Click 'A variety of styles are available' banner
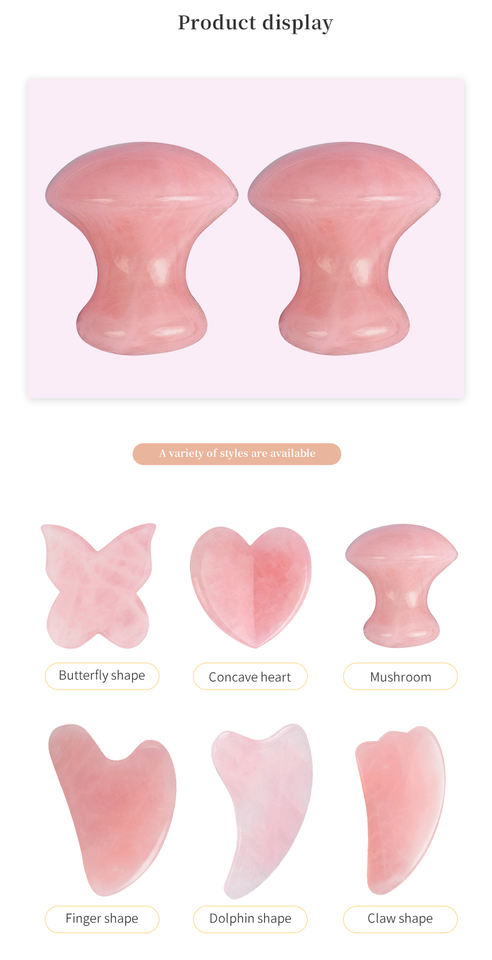Screen dimensions: 492x960 tap(237, 454)
